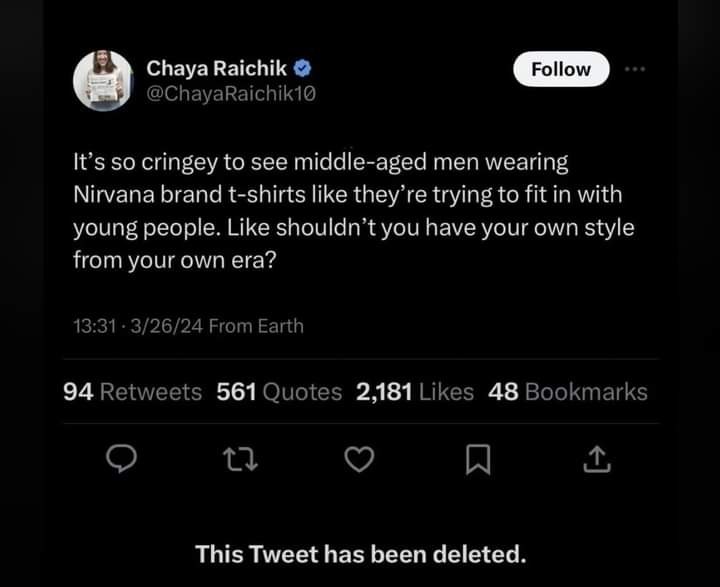Viewport: 720px width, 587px height.
Task: Retweet the post using the arrows icon
Action: (x=240, y=459)
